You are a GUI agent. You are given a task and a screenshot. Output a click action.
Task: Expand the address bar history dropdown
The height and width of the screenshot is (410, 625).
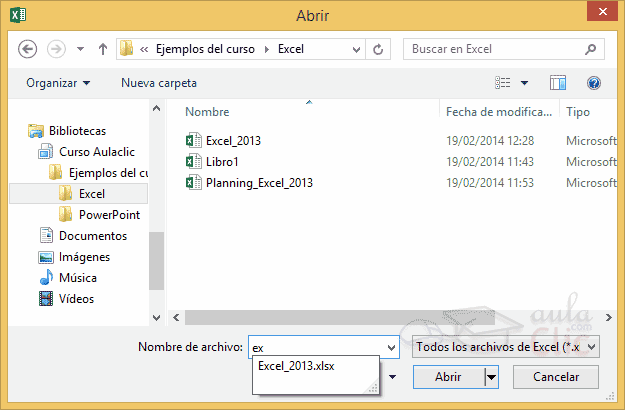point(354,48)
